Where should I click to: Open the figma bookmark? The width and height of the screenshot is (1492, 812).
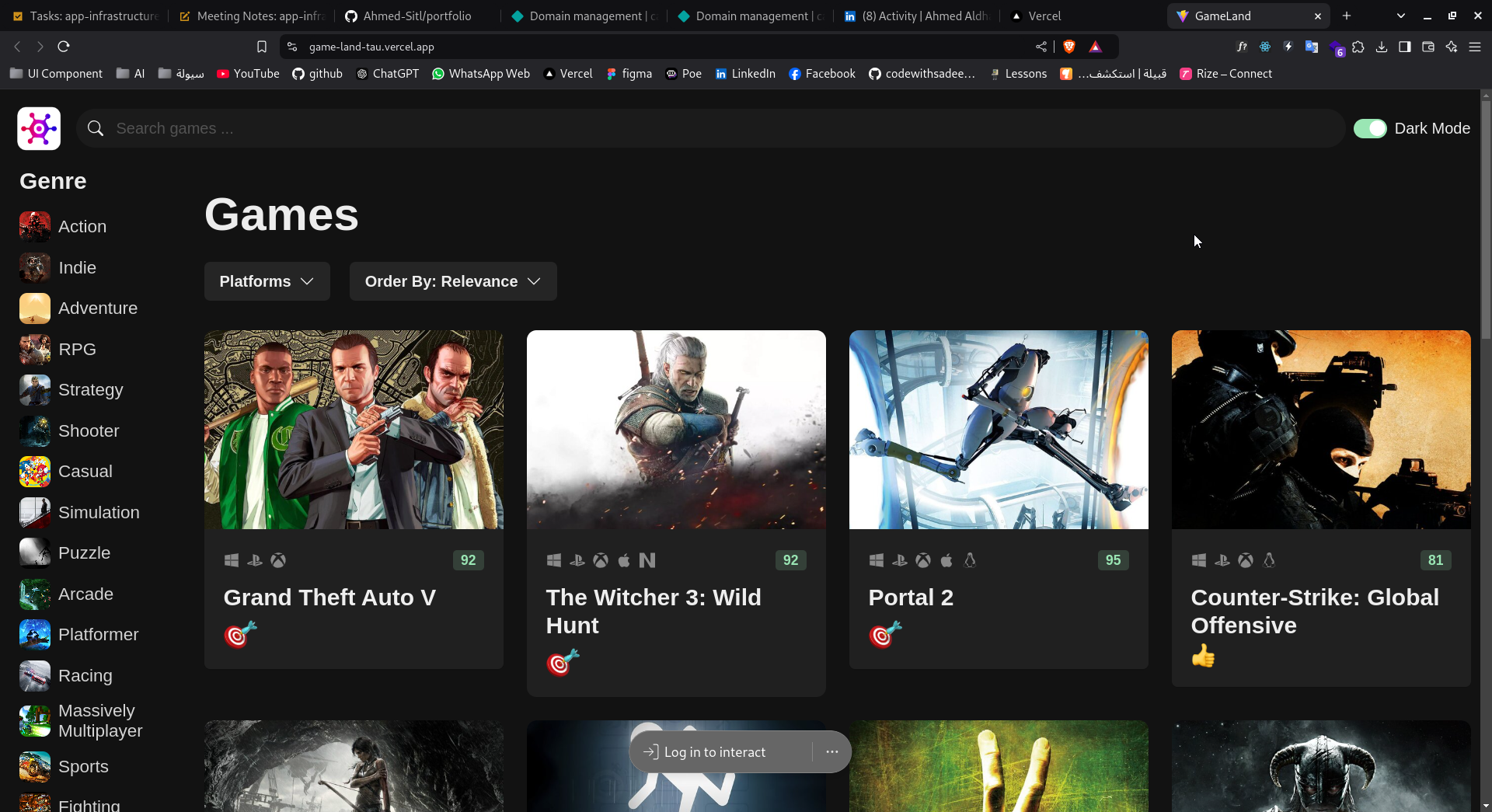(629, 74)
